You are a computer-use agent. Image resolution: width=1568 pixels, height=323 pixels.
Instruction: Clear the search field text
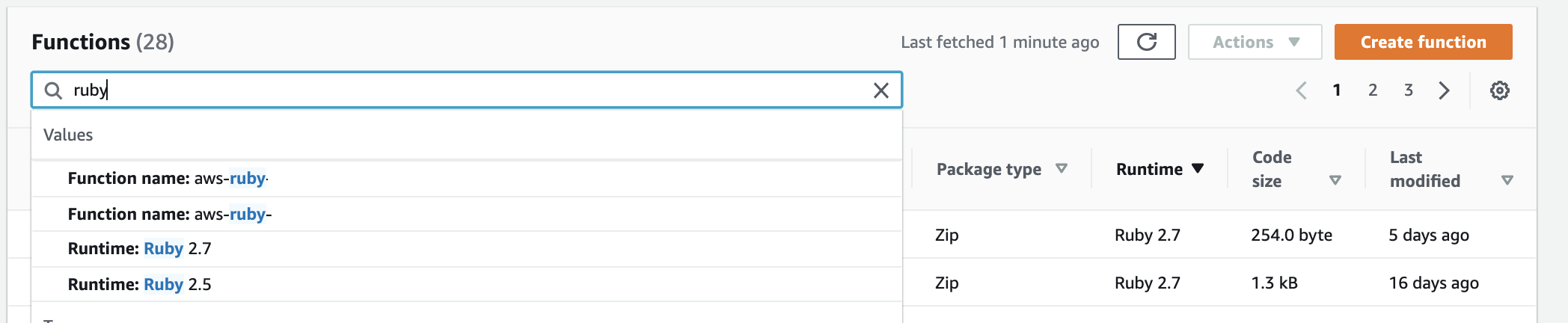point(881,90)
